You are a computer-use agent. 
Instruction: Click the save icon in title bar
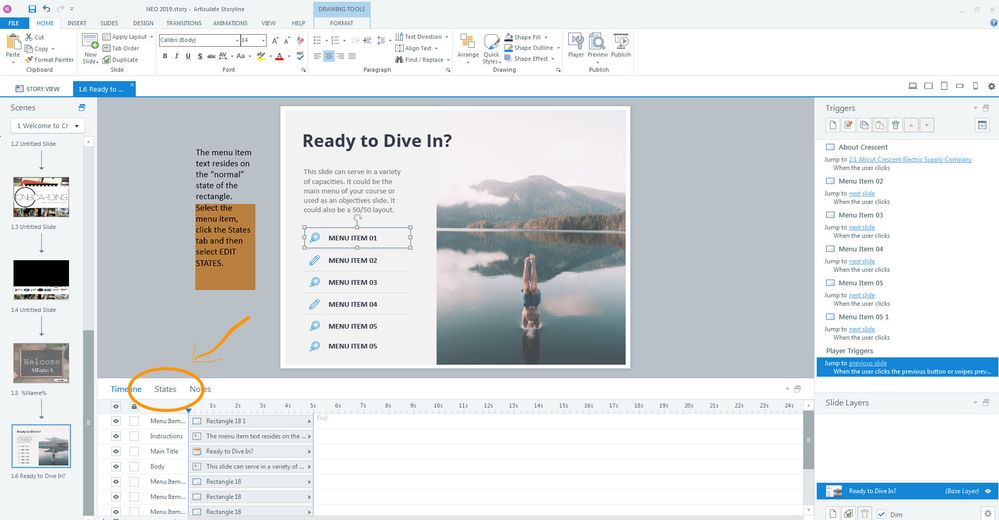[x=33, y=8]
